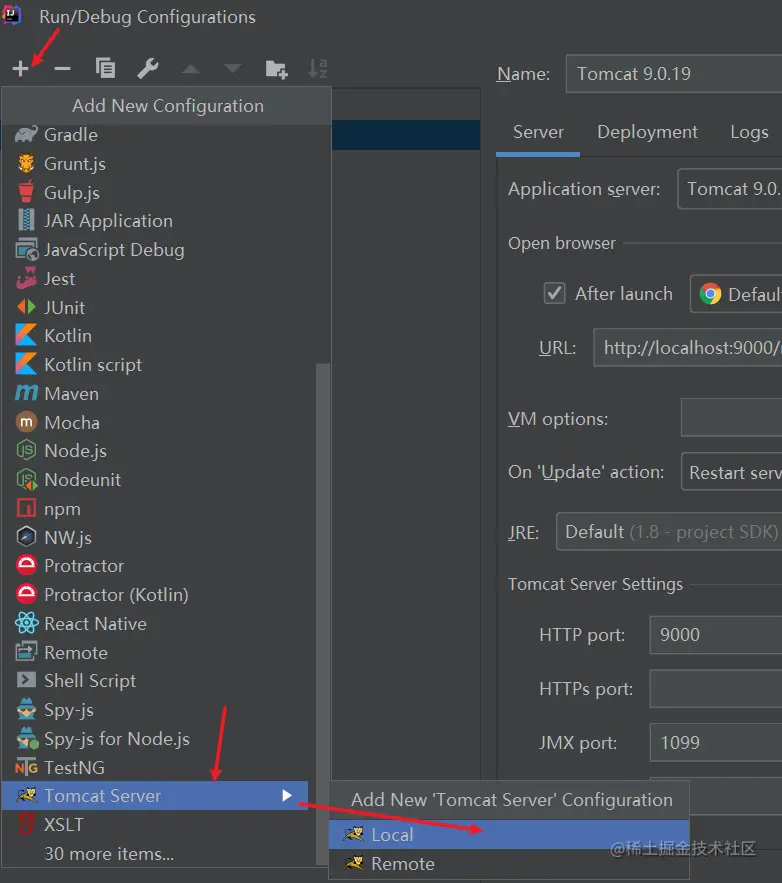782x883 pixels.
Task: Click the Copy Configuration icon
Action: click(105, 69)
